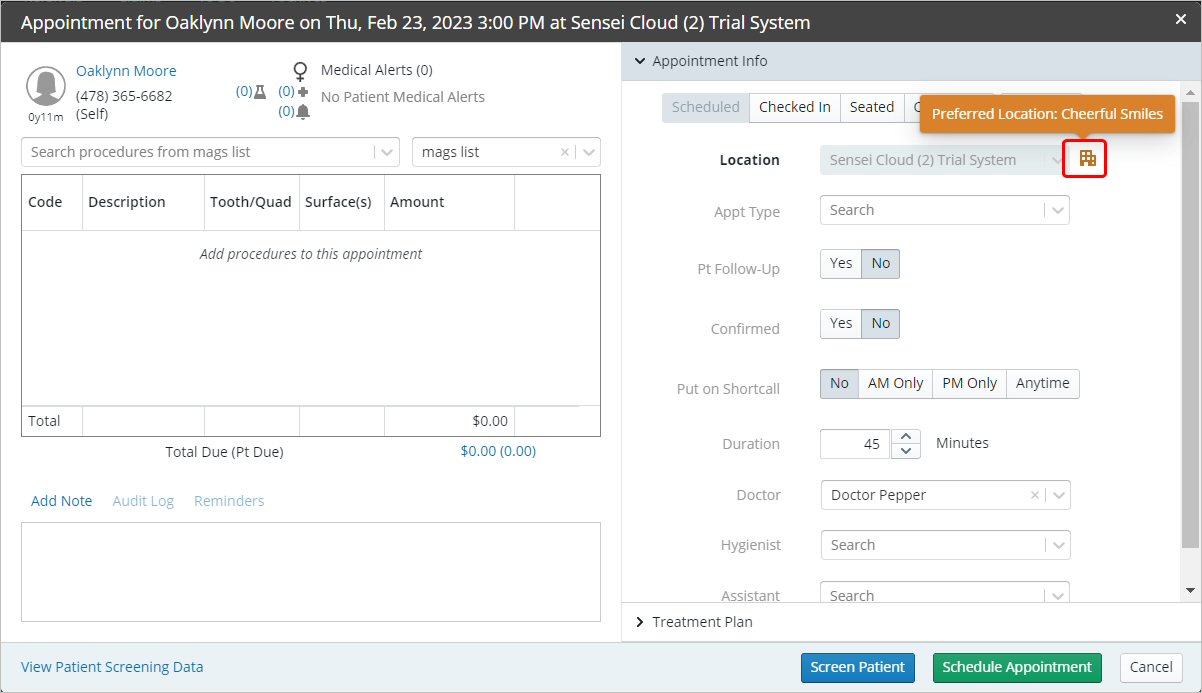Open View Patient Screening Data link
Screen dimensions: 1202x693
click(x=112, y=667)
